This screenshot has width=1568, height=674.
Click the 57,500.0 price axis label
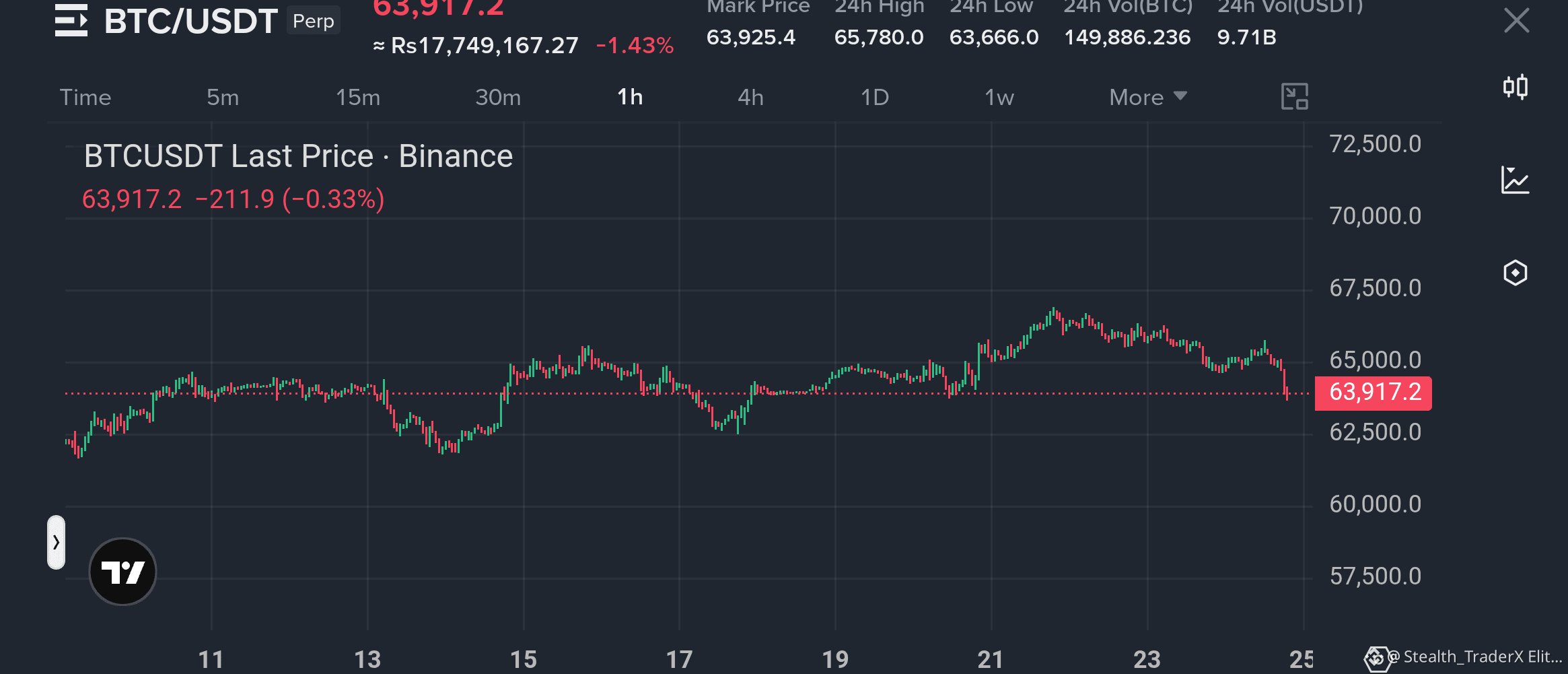click(1376, 576)
